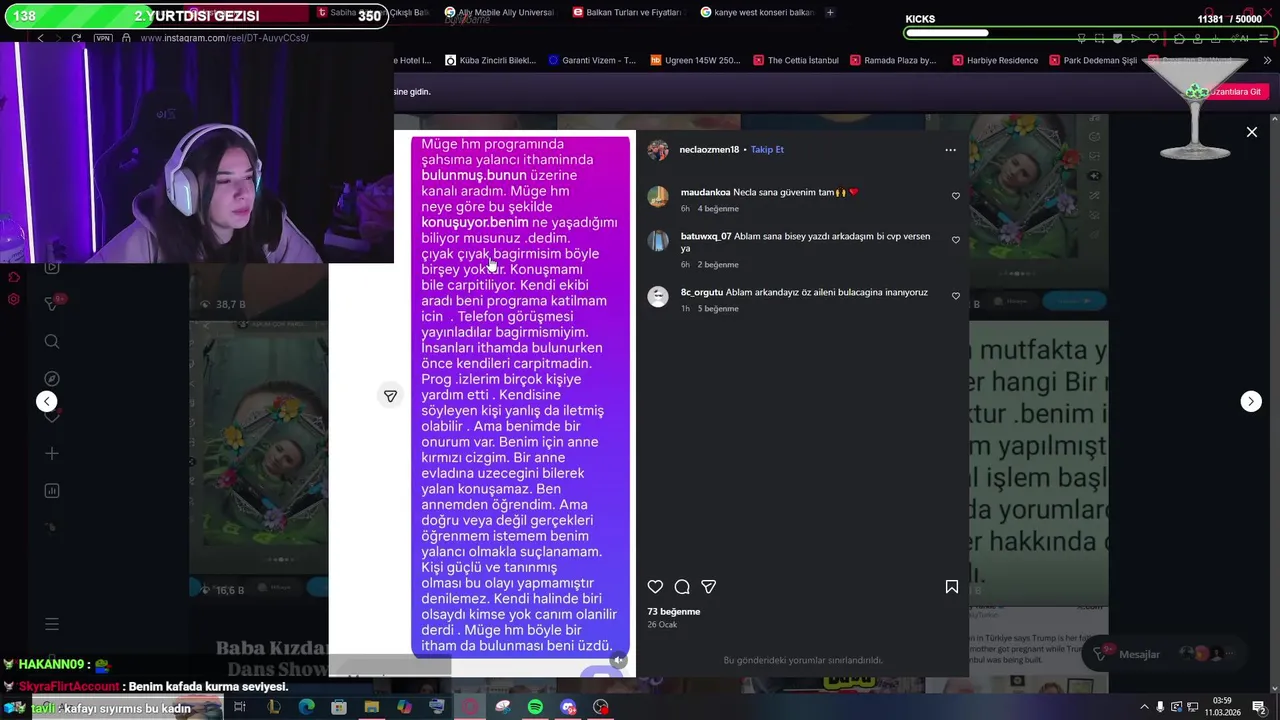Open Instagram search in sidebar
This screenshot has height=720, width=1280.
pyautogui.click(x=52, y=342)
